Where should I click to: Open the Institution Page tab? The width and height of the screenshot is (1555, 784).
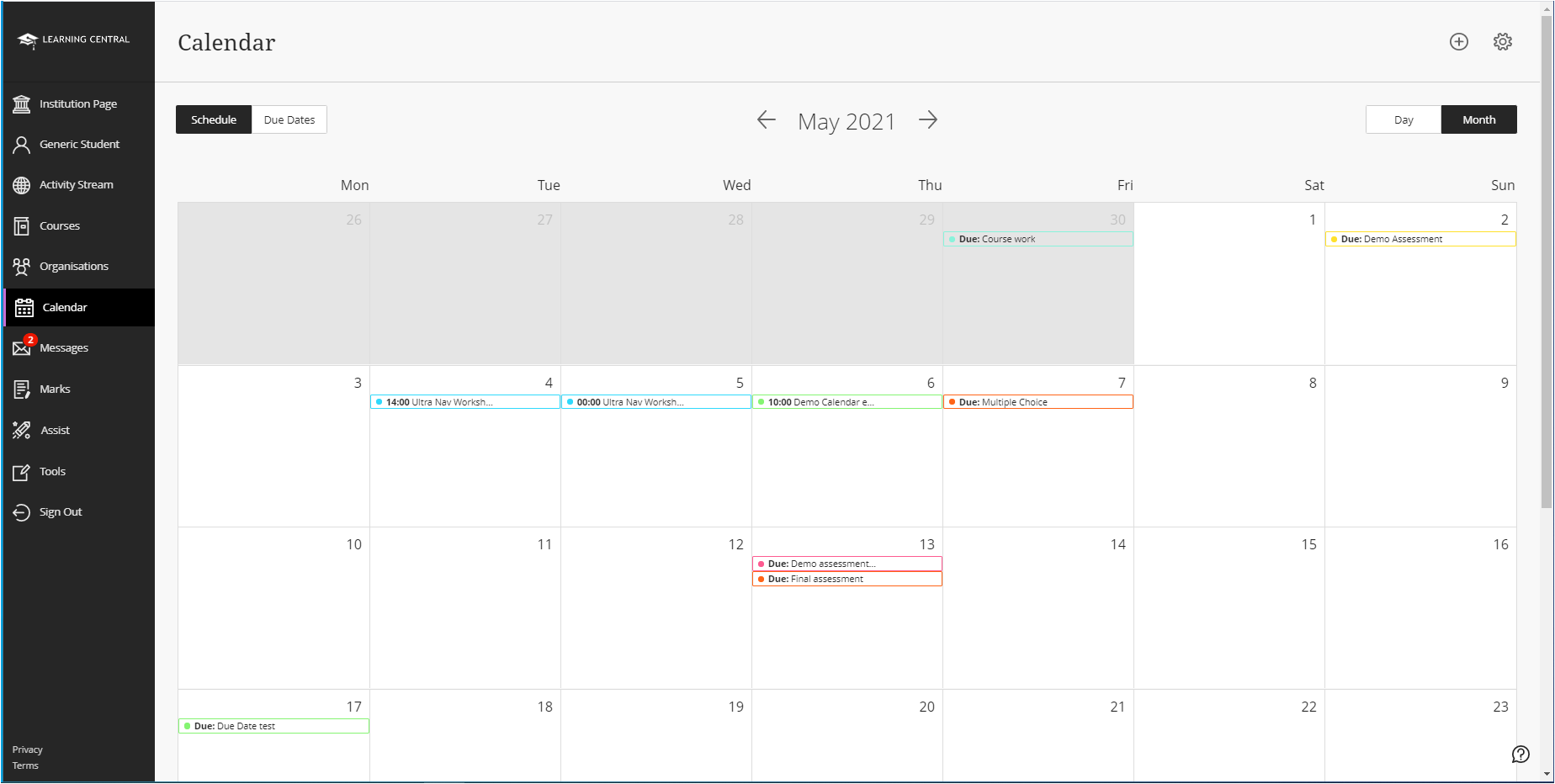78,103
